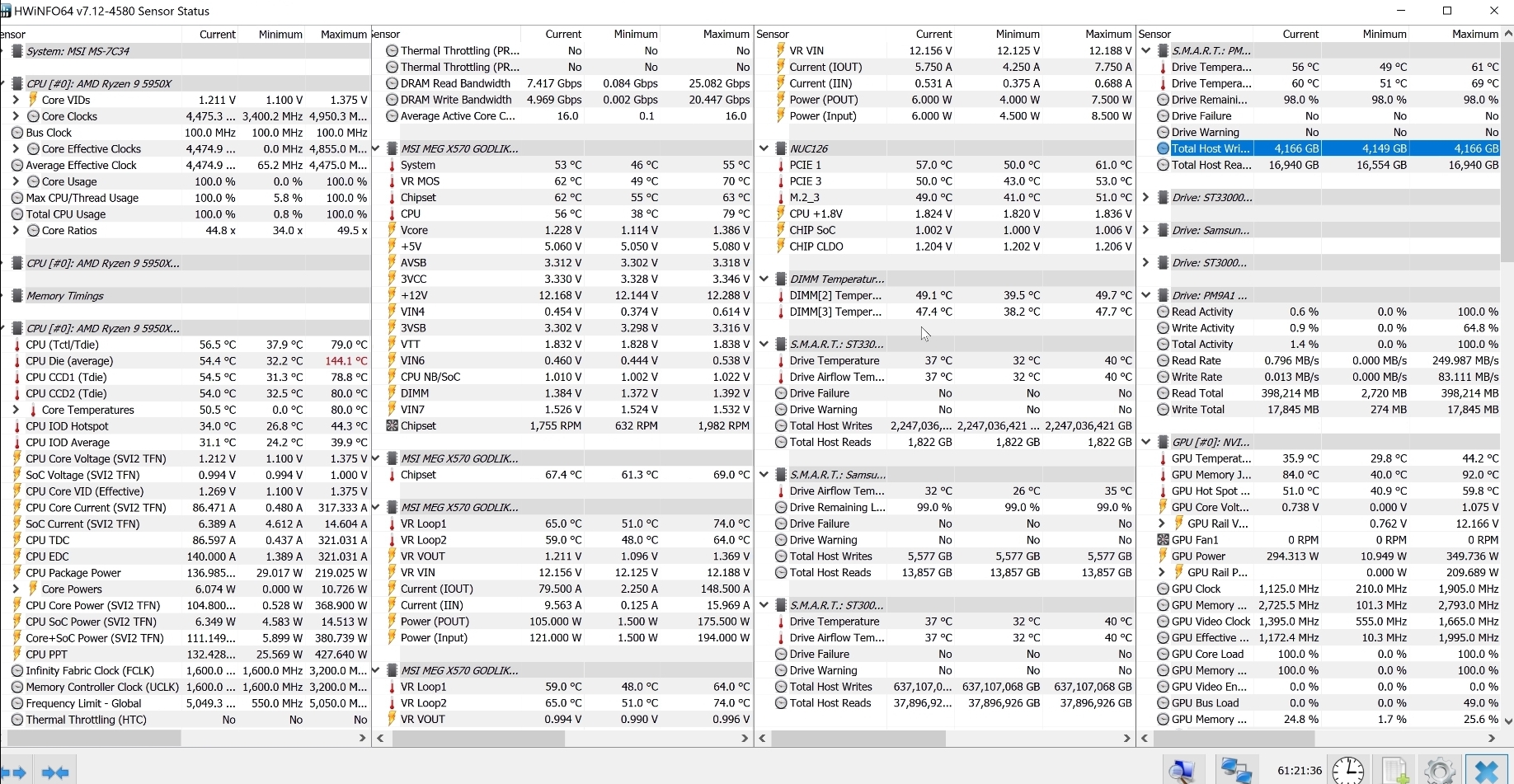Click the clock icon beside GPU Core Load
The width and height of the screenshot is (1514, 784).
point(1163,655)
